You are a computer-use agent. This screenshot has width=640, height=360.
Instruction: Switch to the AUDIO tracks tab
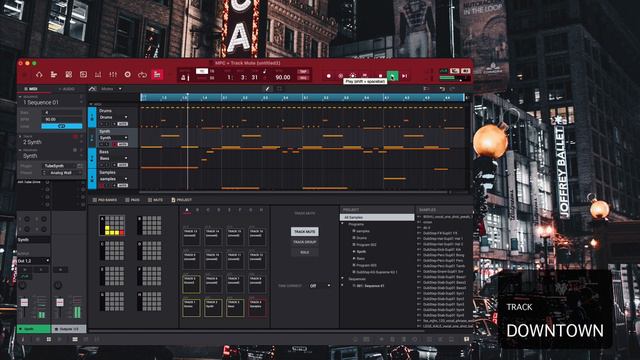(67, 89)
